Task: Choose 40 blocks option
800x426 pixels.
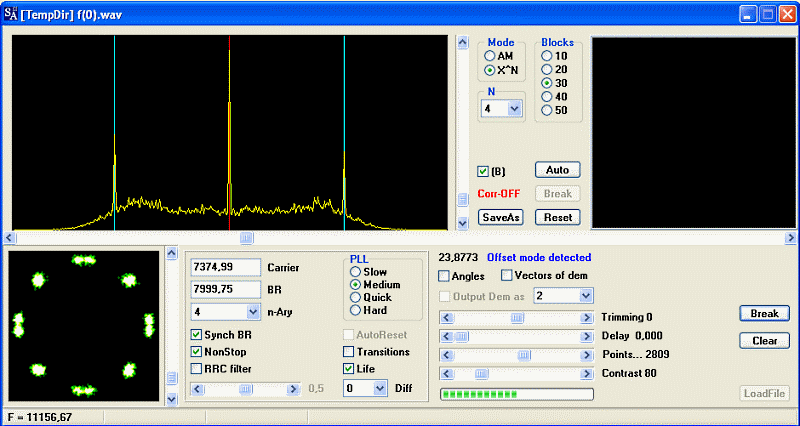Action: pyautogui.click(x=546, y=96)
